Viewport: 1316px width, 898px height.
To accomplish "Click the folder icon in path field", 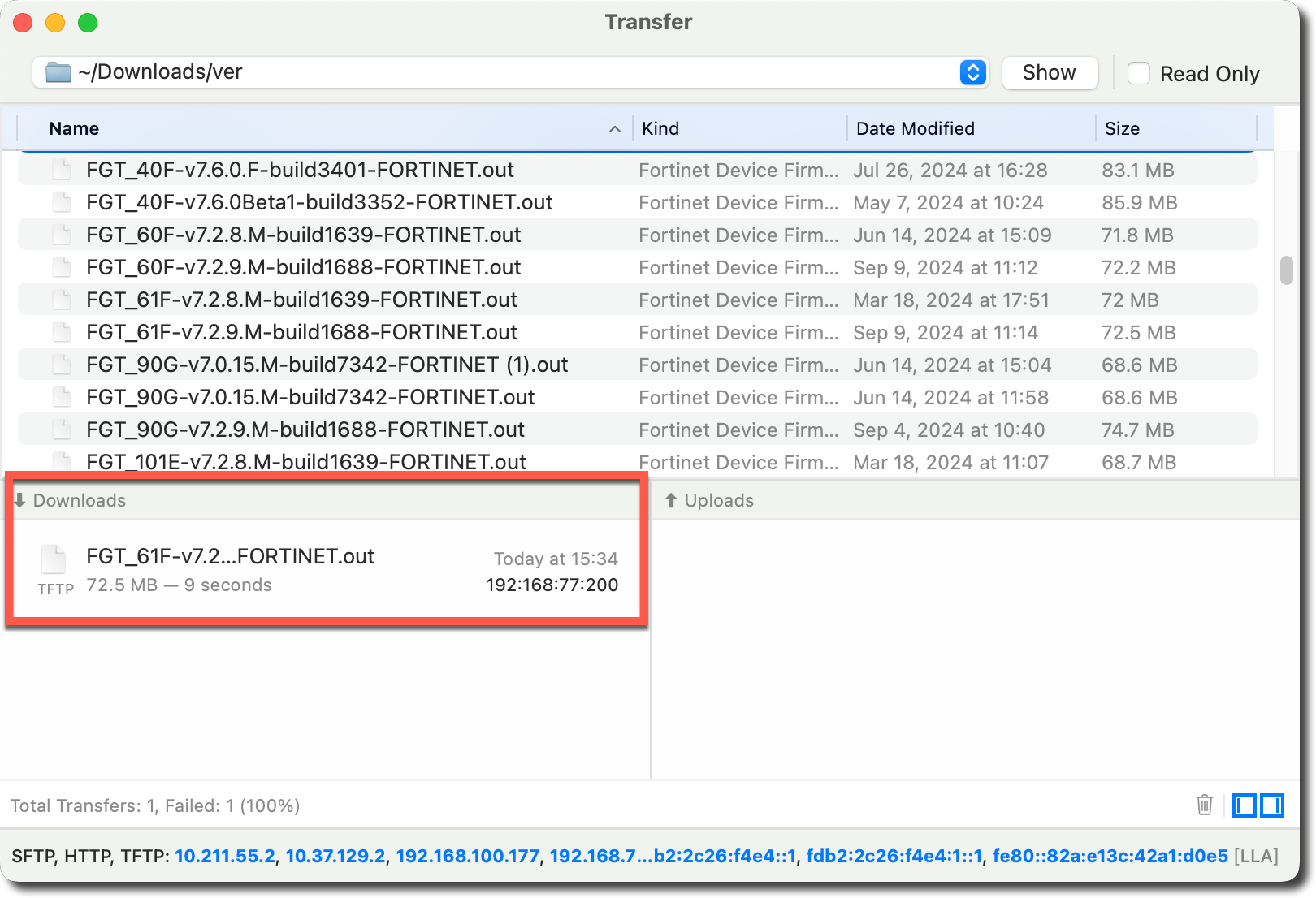I will coord(58,72).
